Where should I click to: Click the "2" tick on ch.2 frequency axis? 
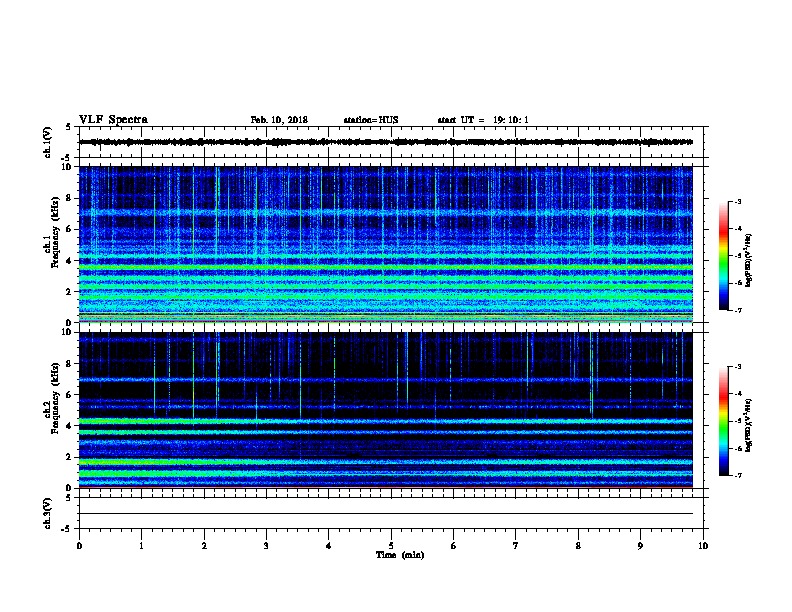(69, 457)
